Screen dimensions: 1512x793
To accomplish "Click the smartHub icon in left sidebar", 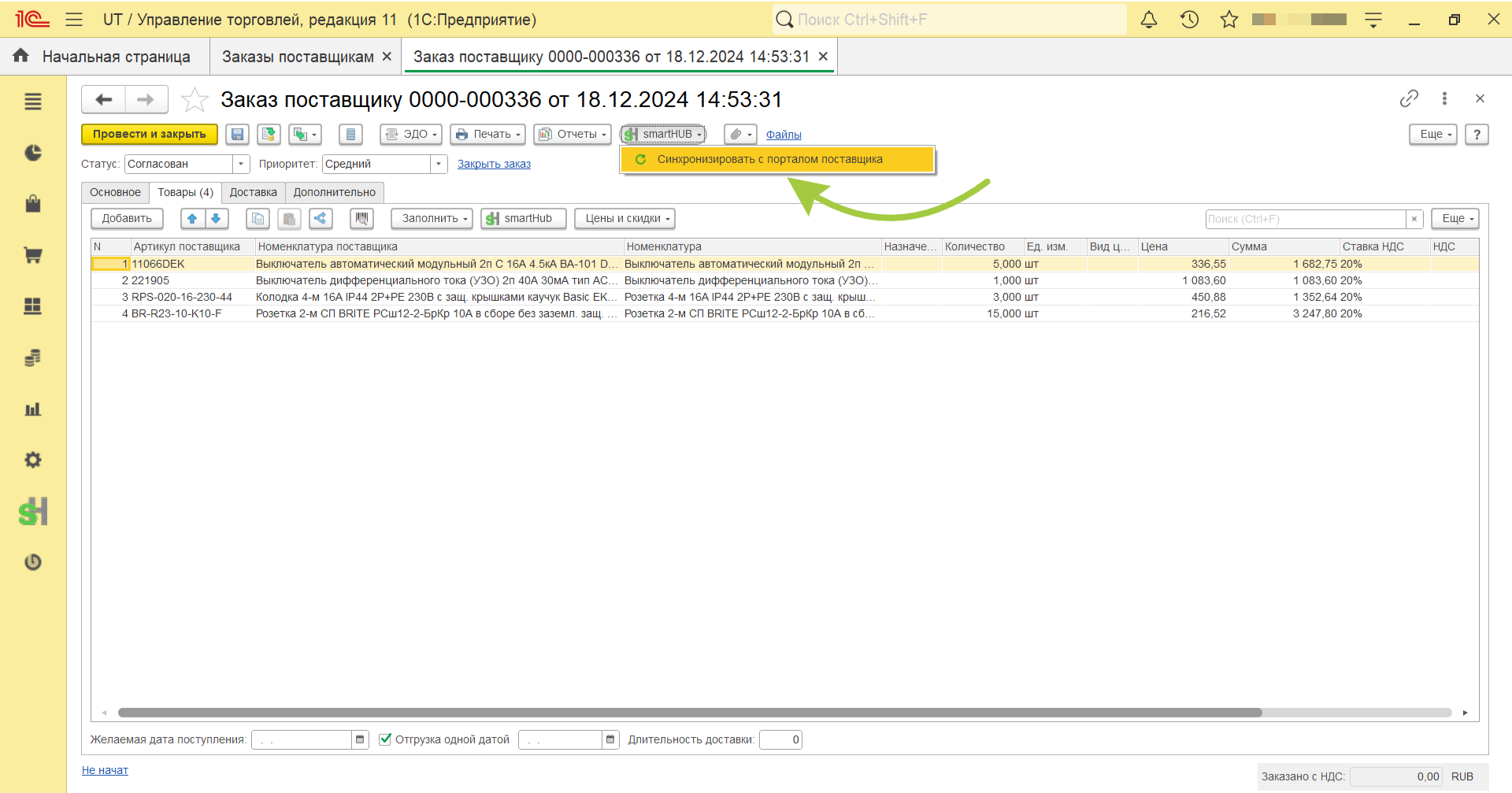I will [33, 511].
